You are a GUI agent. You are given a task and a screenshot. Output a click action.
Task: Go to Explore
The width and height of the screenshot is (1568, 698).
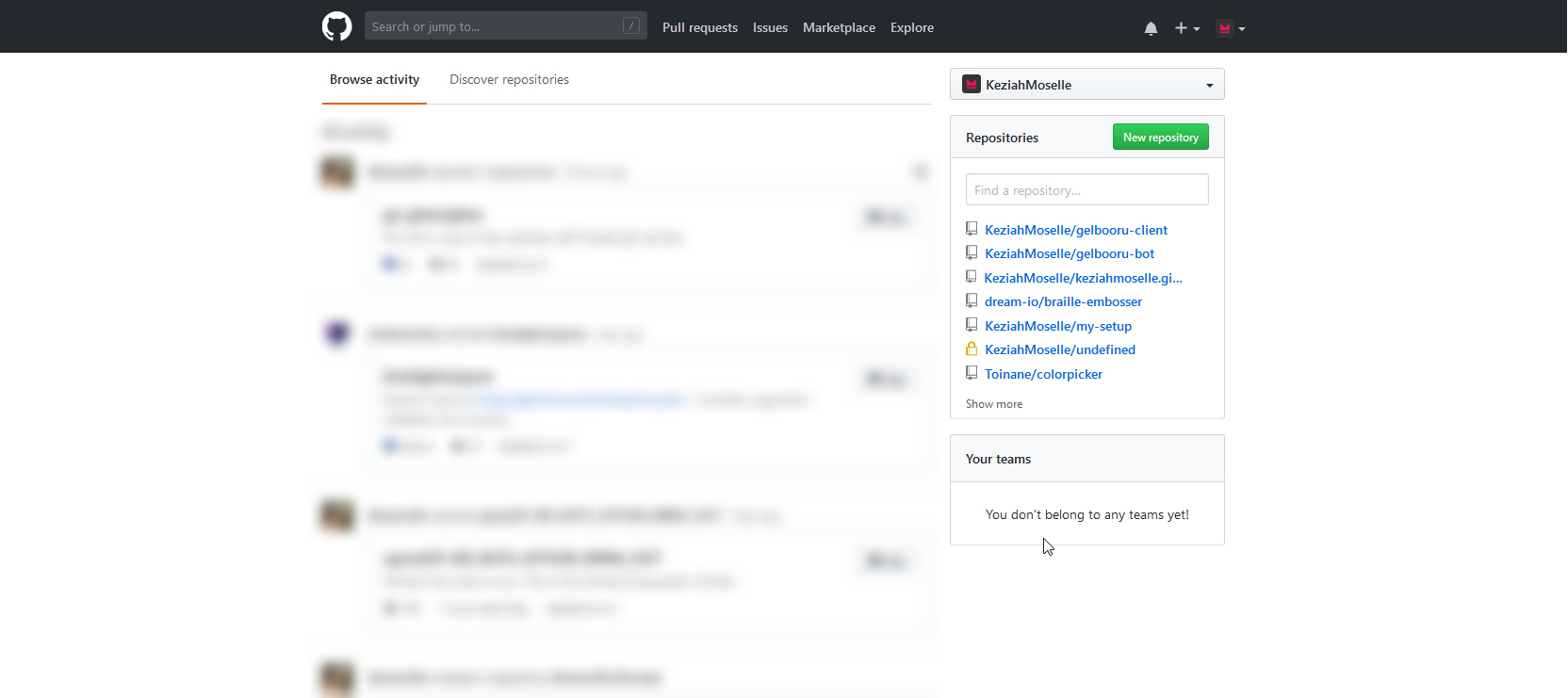coord(912,27)
